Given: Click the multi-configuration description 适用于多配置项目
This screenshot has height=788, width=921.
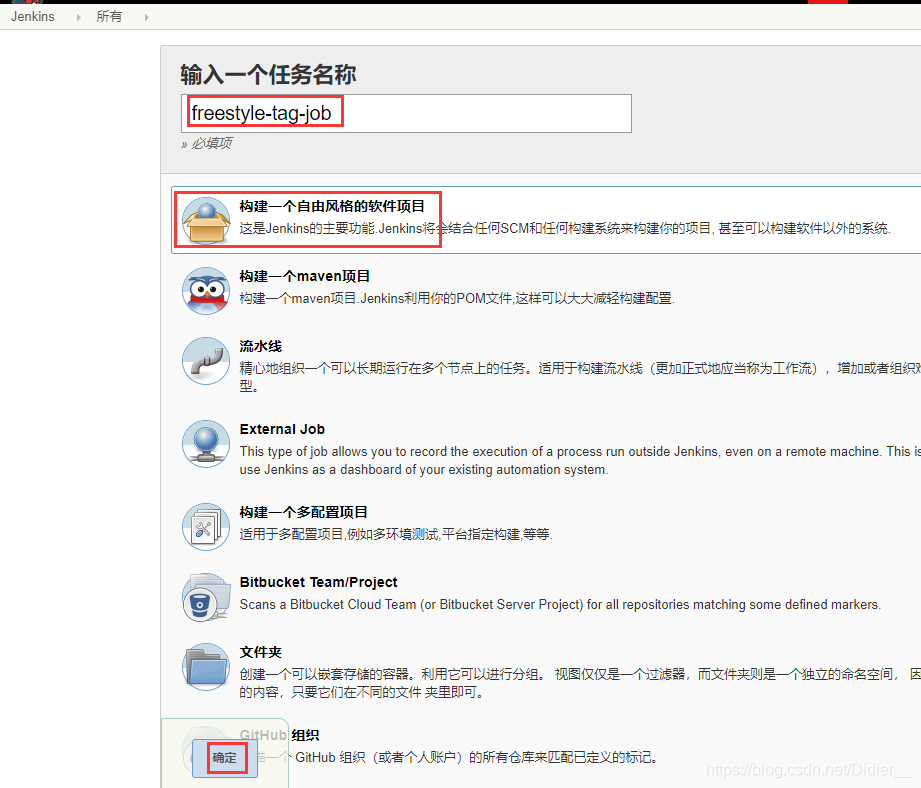Looking at the screenshot, I should coord(396,534).
